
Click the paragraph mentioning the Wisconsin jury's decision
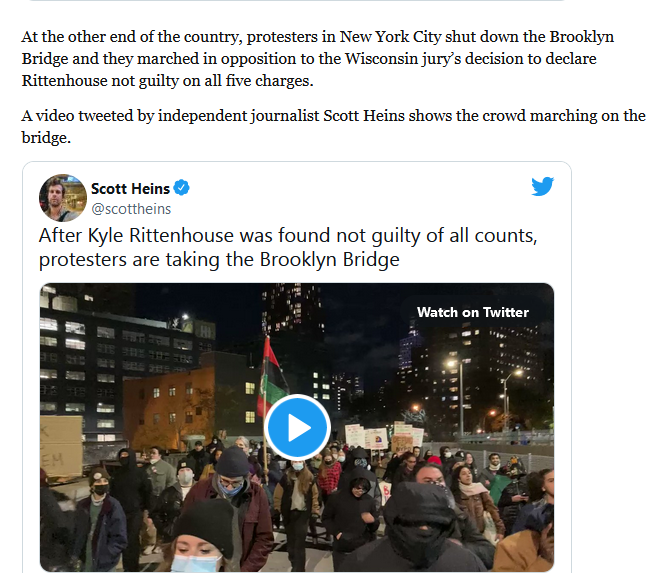(x=318, y=59)
